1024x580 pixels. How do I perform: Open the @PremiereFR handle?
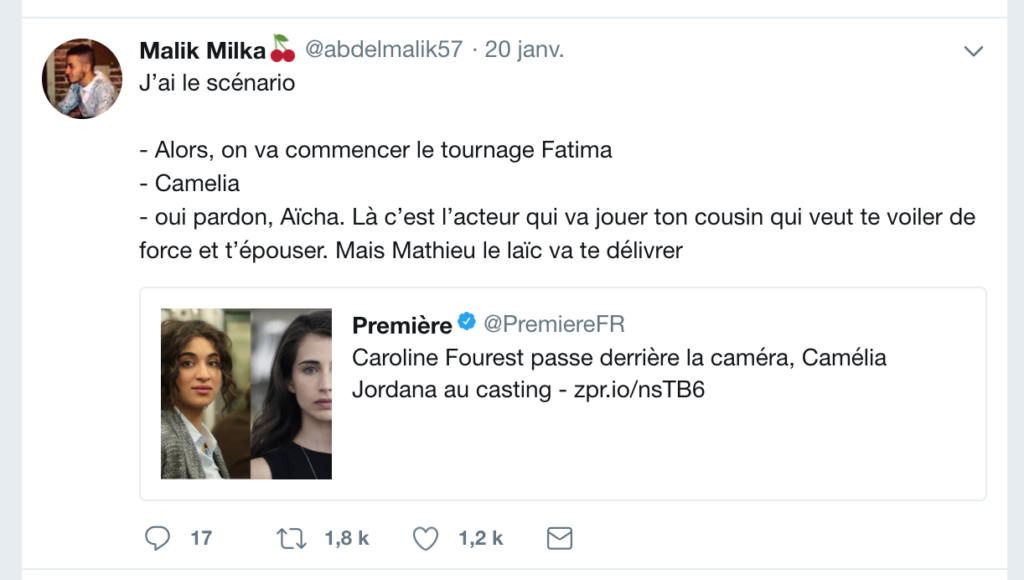tap(555, 325)
